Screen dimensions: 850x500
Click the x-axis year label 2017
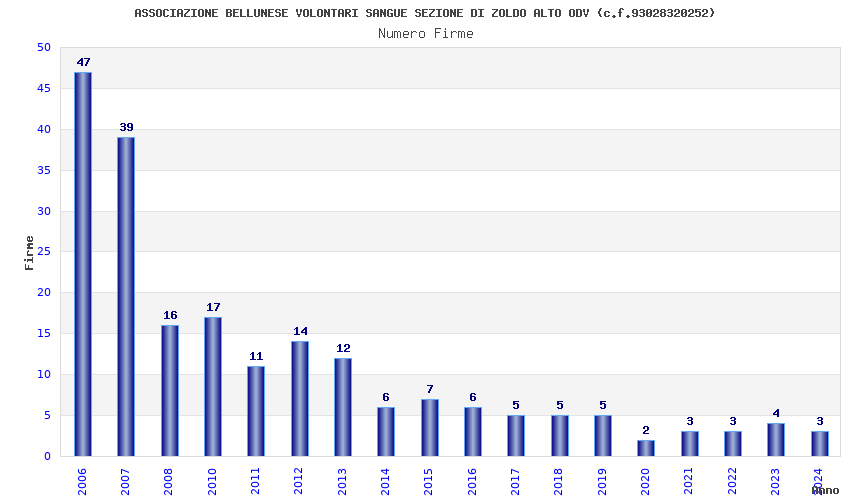tap(516, 482)
